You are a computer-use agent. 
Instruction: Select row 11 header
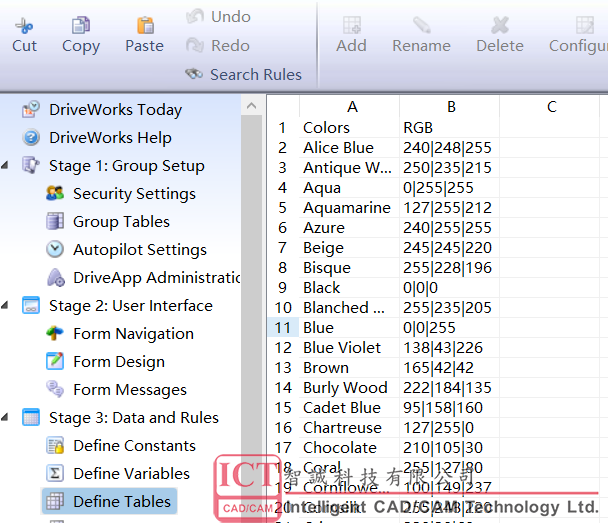tap(283, 328)
